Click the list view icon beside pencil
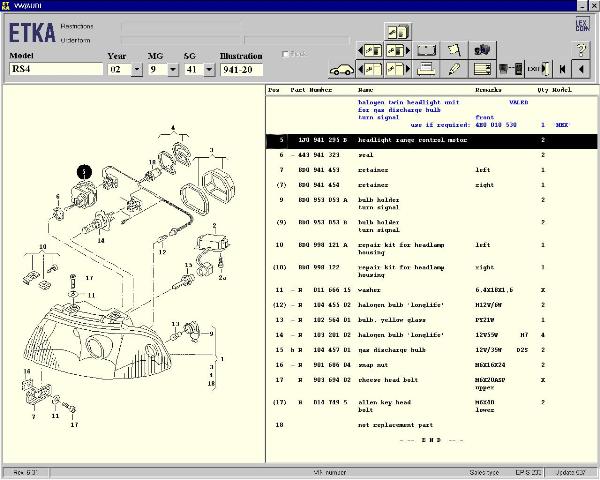The image size is (600, 480). (x=481, y=69)
